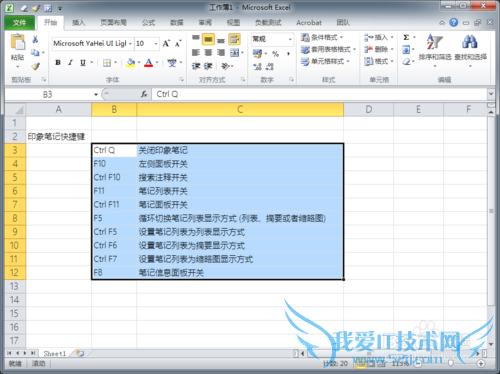This screenshot has height=374, width=500.
Task: Decrease font size with small A
Action: coord(178,43)
